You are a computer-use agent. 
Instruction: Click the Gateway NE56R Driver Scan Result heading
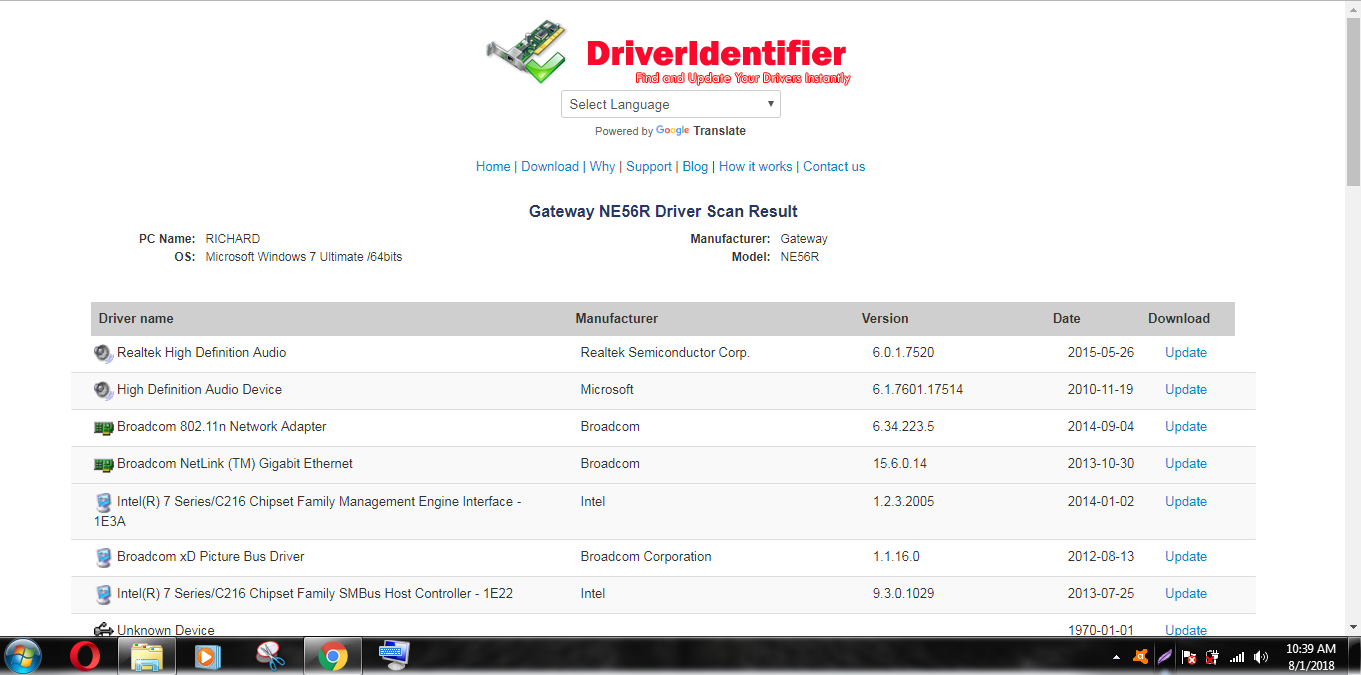pos(663,212)
